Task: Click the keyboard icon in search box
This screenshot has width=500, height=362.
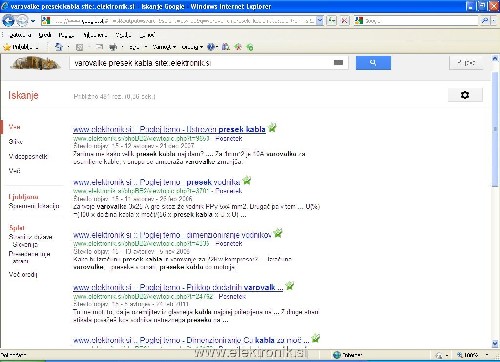Action: click(x=338, y=63)
